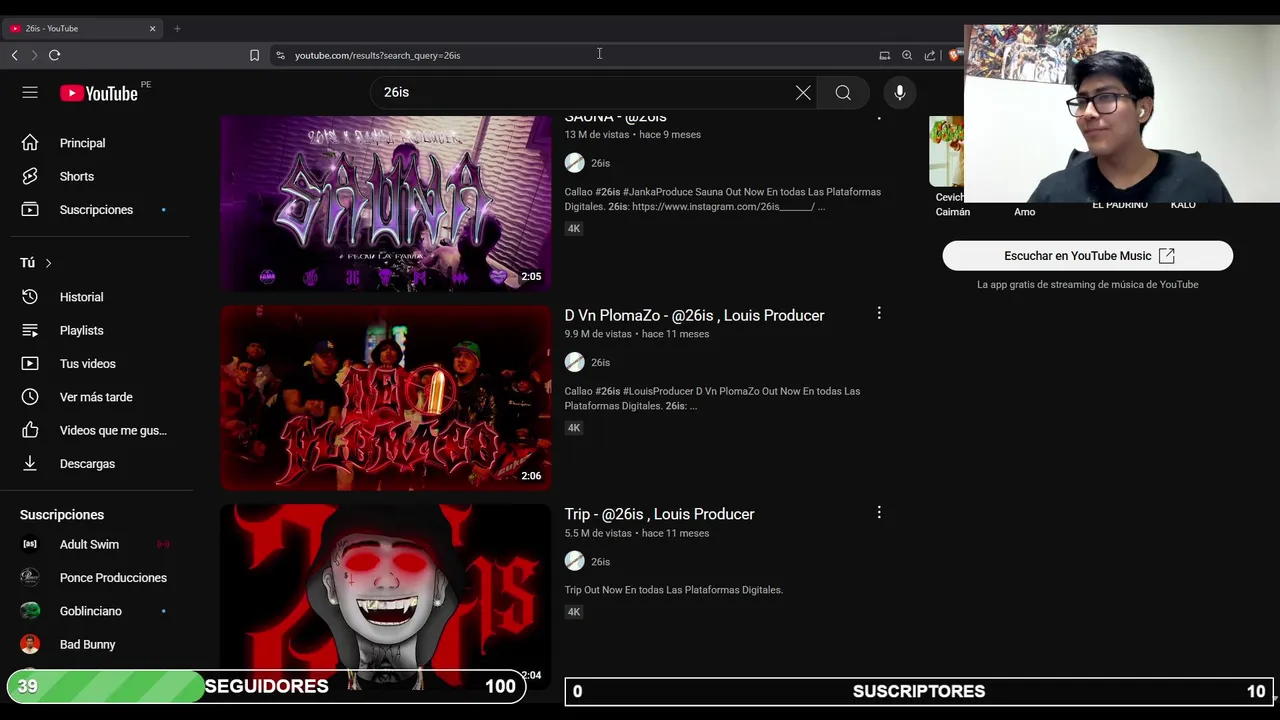Open 26is channel name under Trip

pyautogui.click(x=600, y=562)
